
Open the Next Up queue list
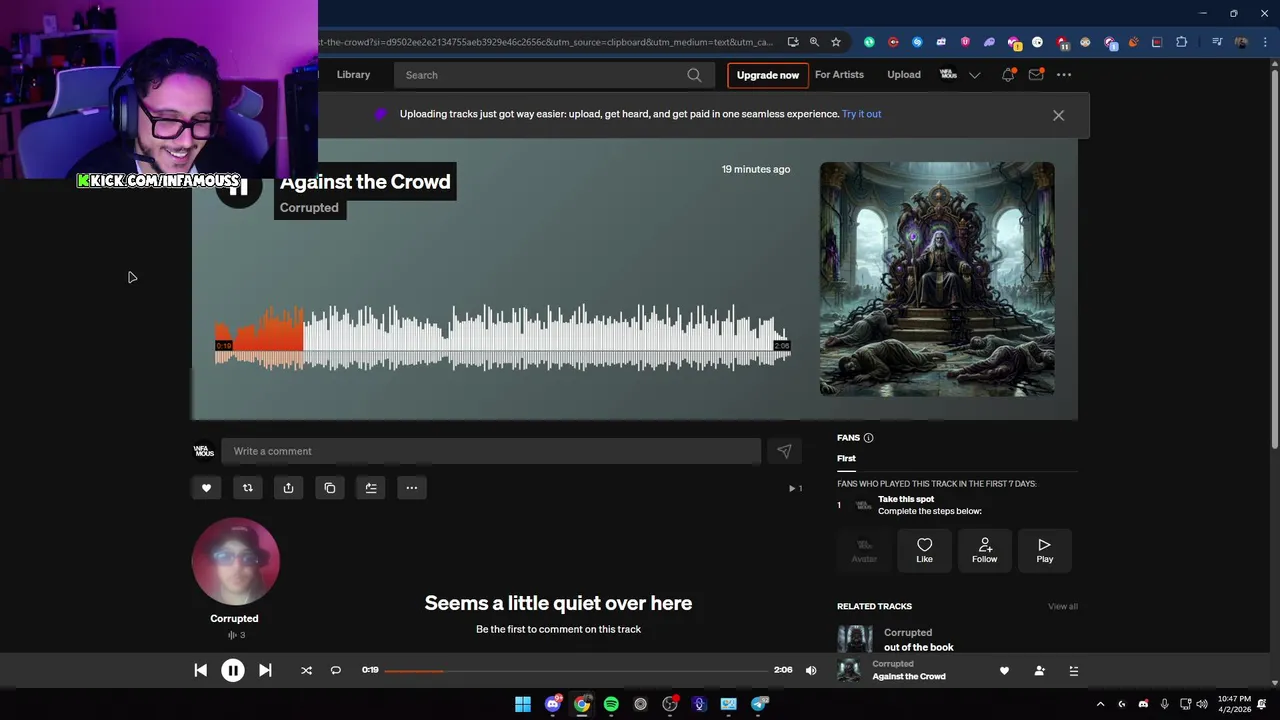point(1073,671)
